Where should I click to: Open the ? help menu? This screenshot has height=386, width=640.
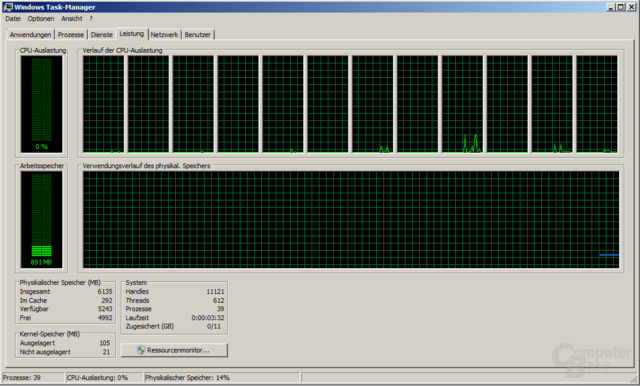click(x=91, y=19)
